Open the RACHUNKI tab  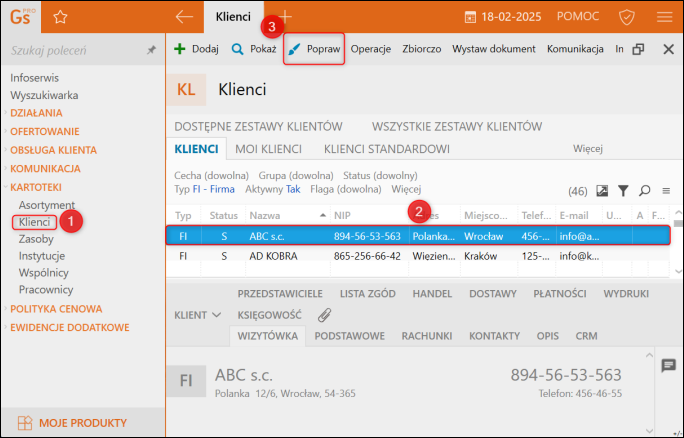point(427,336)
